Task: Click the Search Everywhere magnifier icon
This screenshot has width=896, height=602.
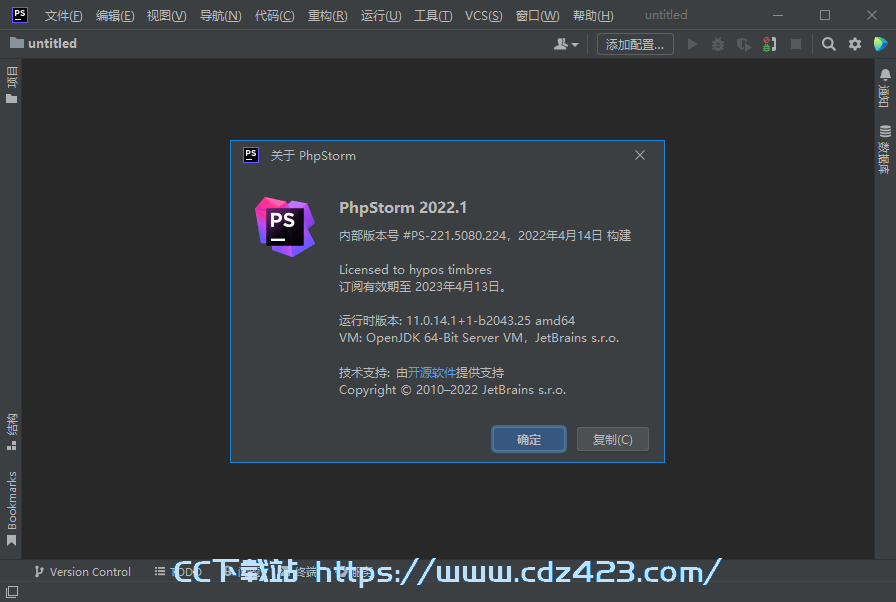Action: coord(829,44)
